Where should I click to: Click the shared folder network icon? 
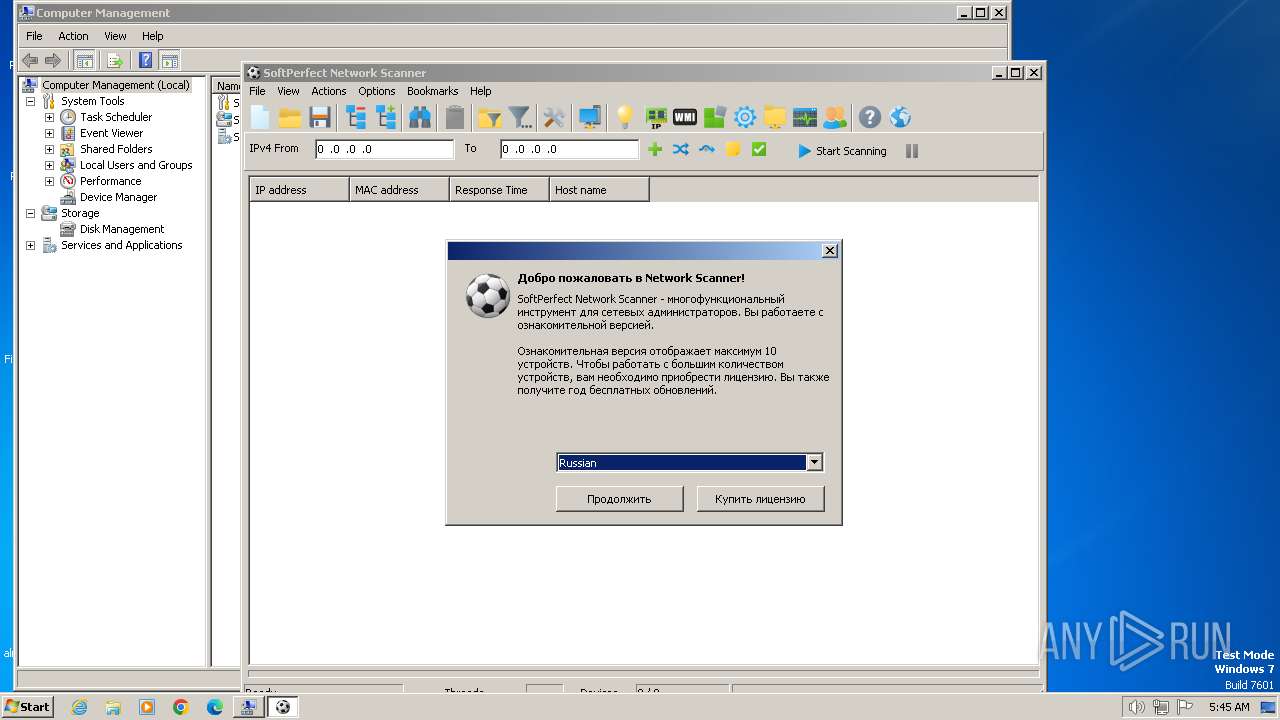click(775, 118)
